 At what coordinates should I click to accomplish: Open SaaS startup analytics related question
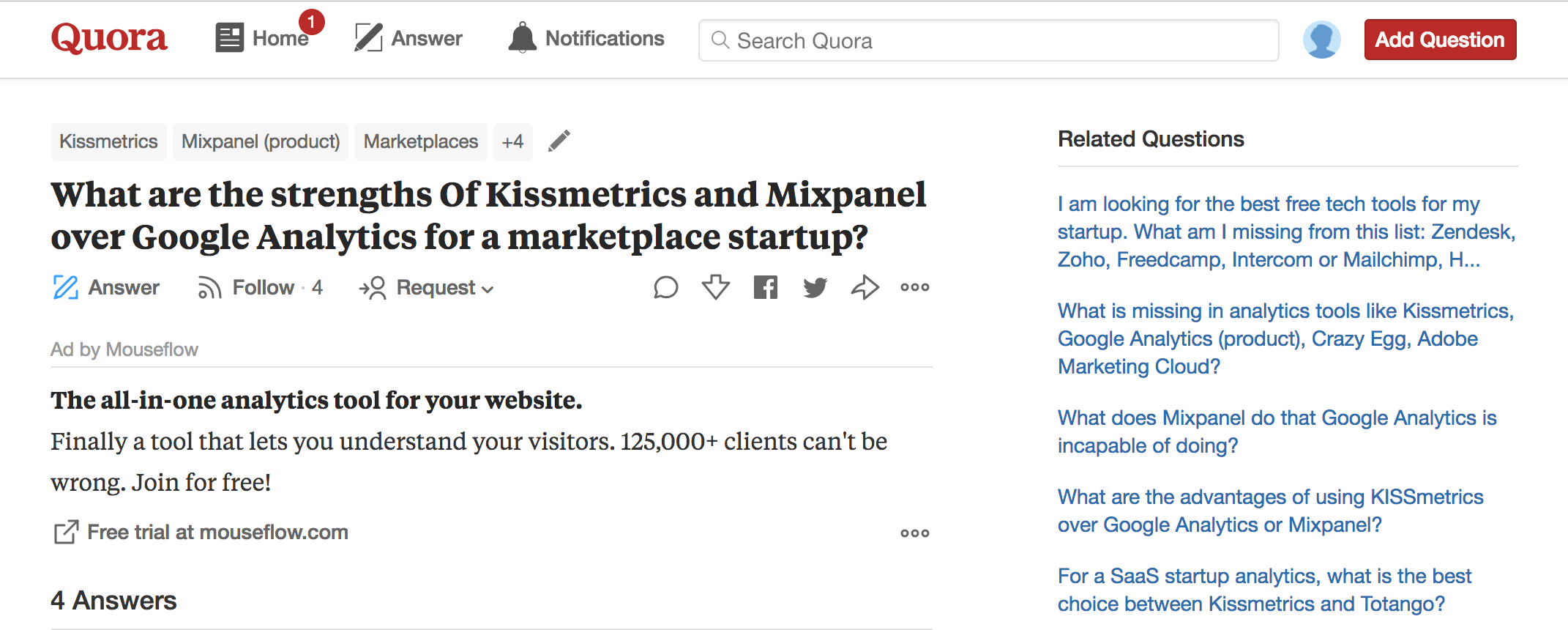[1264, 590]
